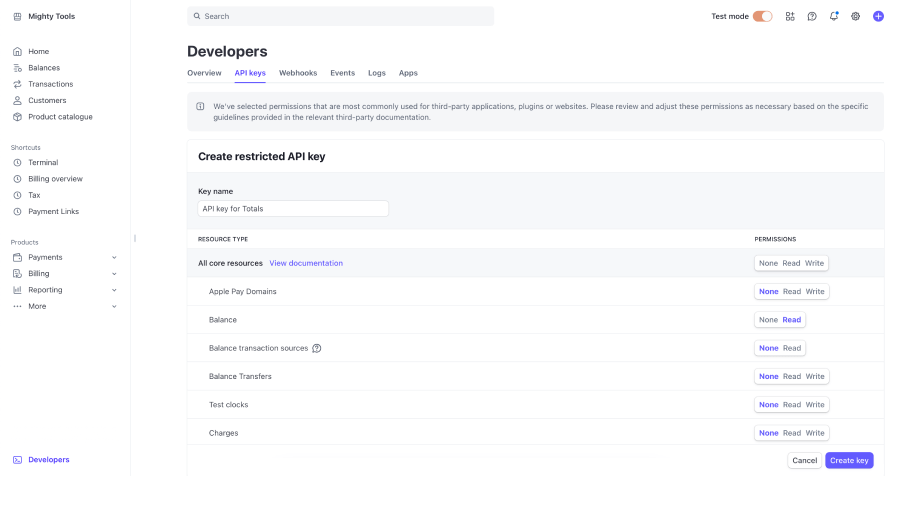The height and width of the screenshot is (506, 900).
Task: Click the Billing product icon
Action: pyautogui.click(x=17, y=274)
